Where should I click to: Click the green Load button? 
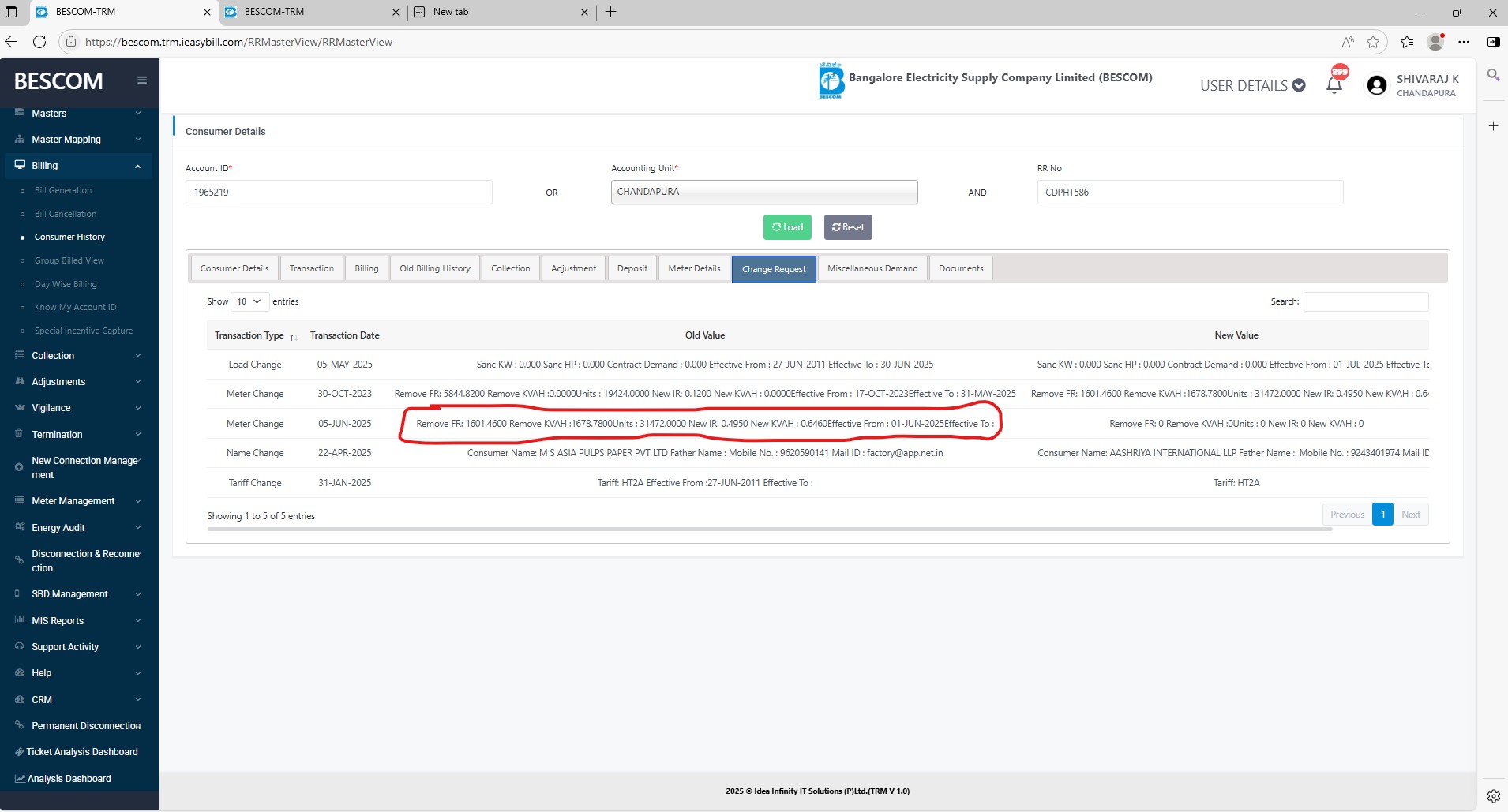pyautogui.click(x=787, y=227)
